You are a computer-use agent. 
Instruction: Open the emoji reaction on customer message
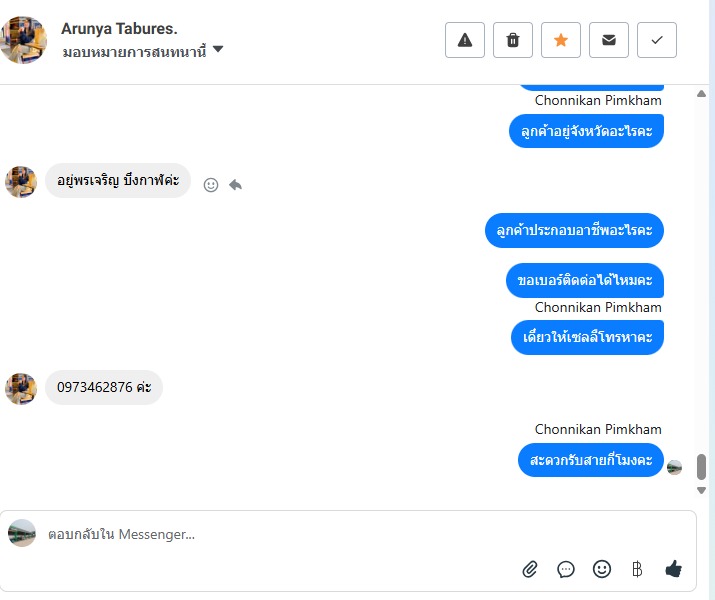click(211, 185)
